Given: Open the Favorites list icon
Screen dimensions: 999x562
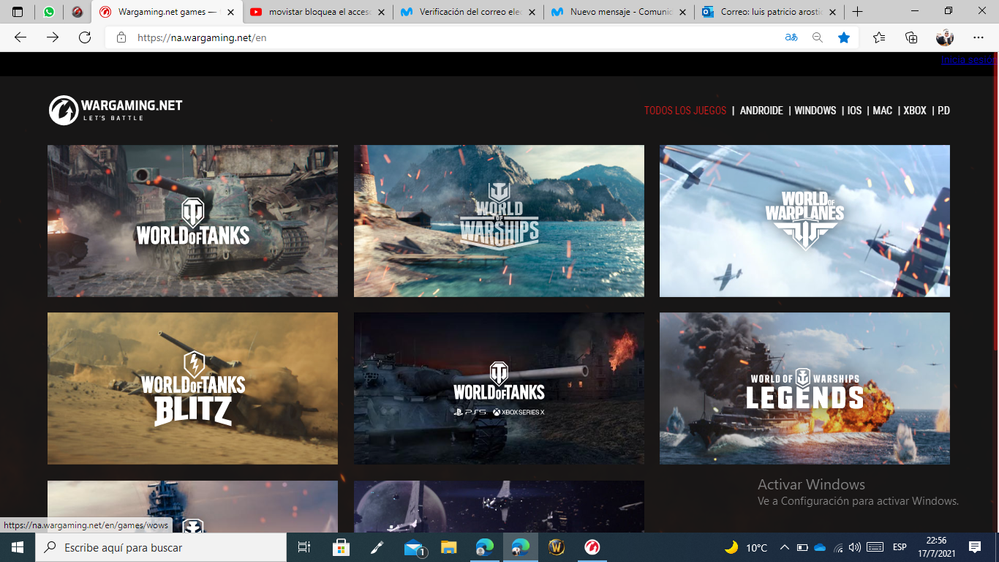Looking at the screenshot, I should point(878,37).
